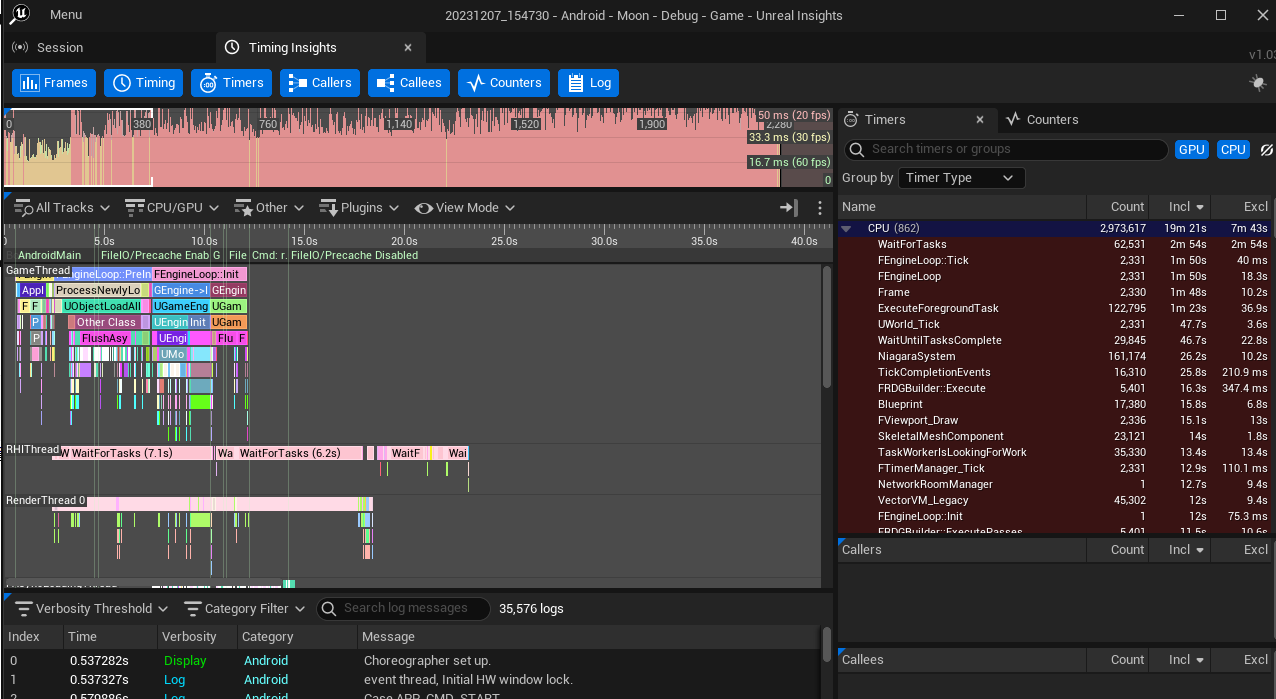Close the Timers tab
The height and width of the screenshot is (699, 1276).
coord(981,119)
